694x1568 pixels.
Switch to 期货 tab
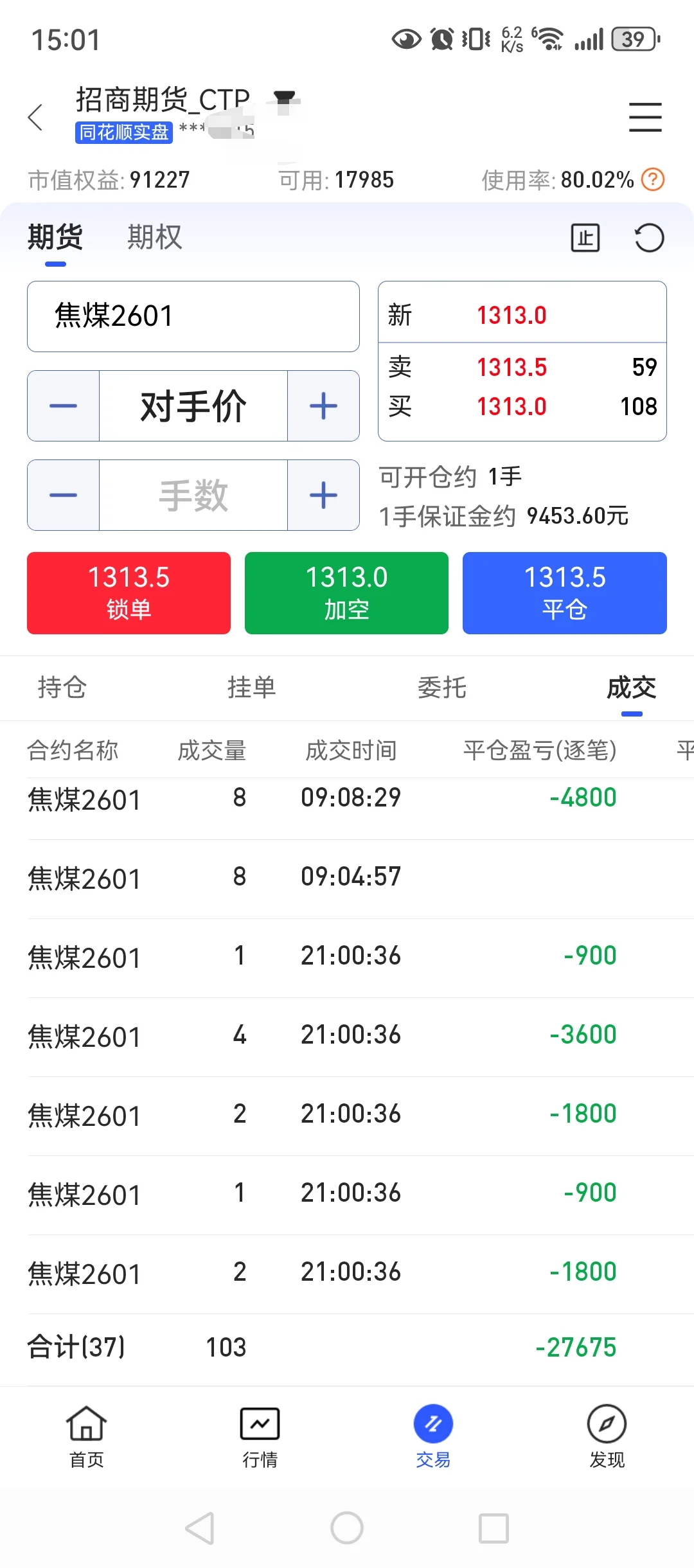coord(55,237)
